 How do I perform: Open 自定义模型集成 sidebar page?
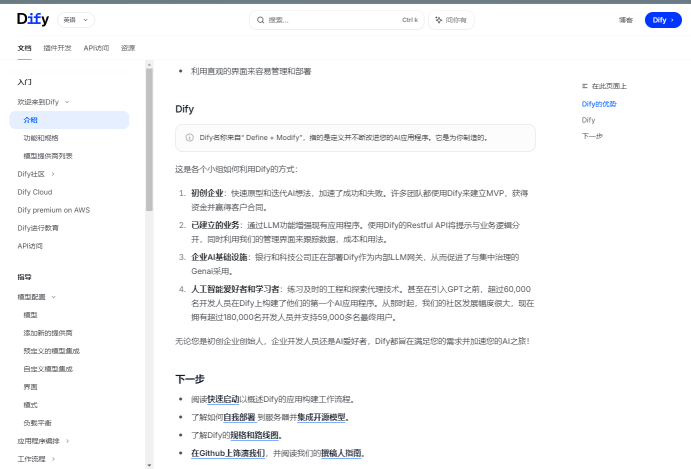click(48, 369)
